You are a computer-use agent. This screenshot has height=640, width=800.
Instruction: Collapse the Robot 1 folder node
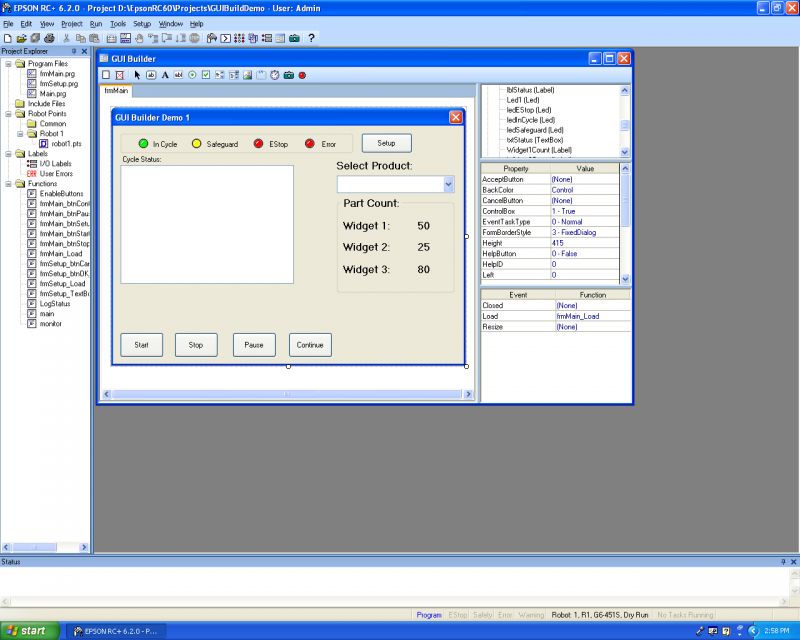click(x=20, y=134)
